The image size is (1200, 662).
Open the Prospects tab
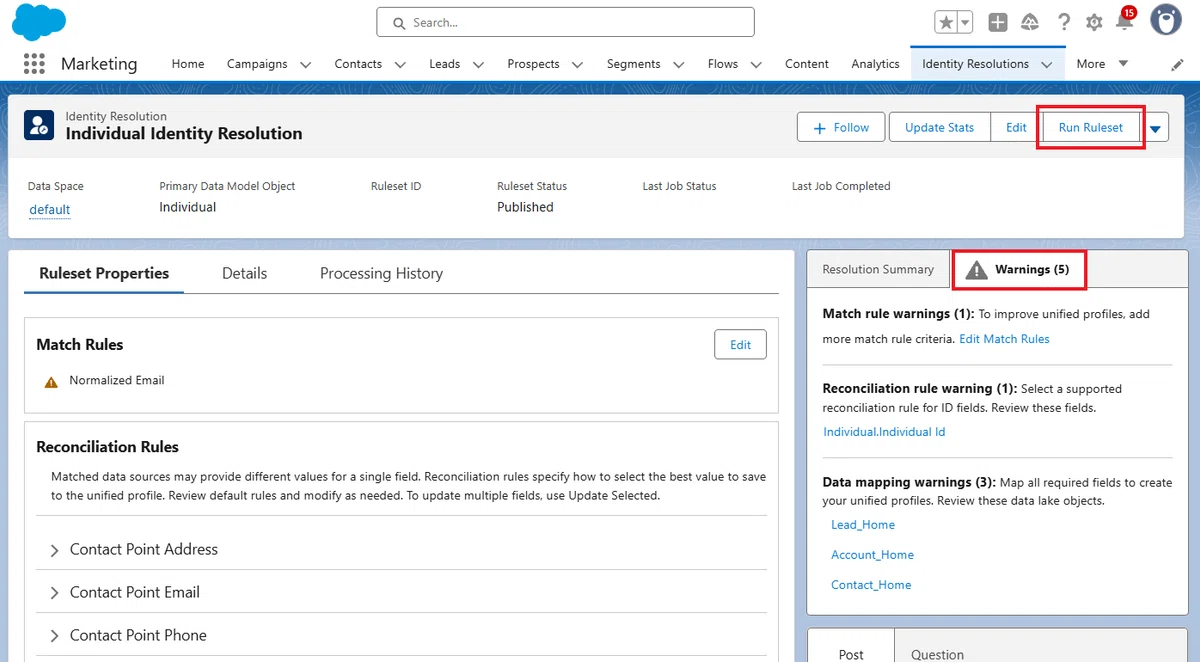pyautogui.click(x=533, y=63)
